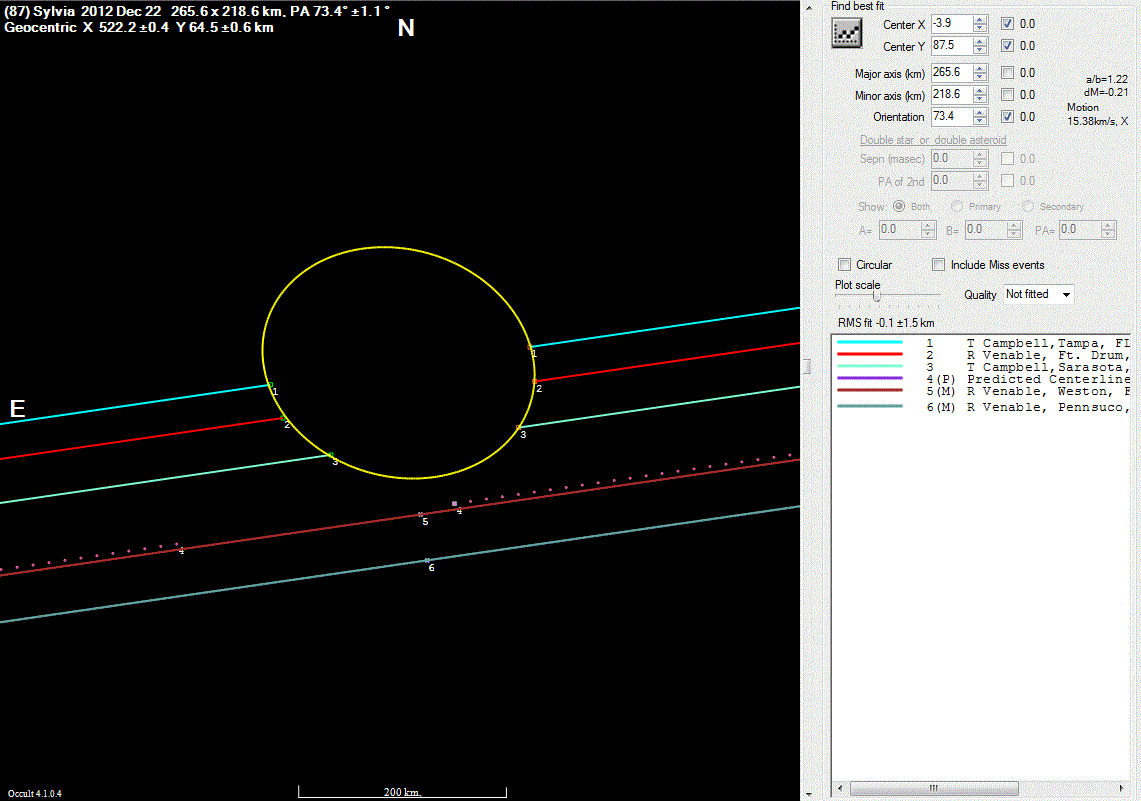The width and height of the screenshot is (1141, 801).
Task: Select row 5 R Venable, Weston
Action: [982, 391]
